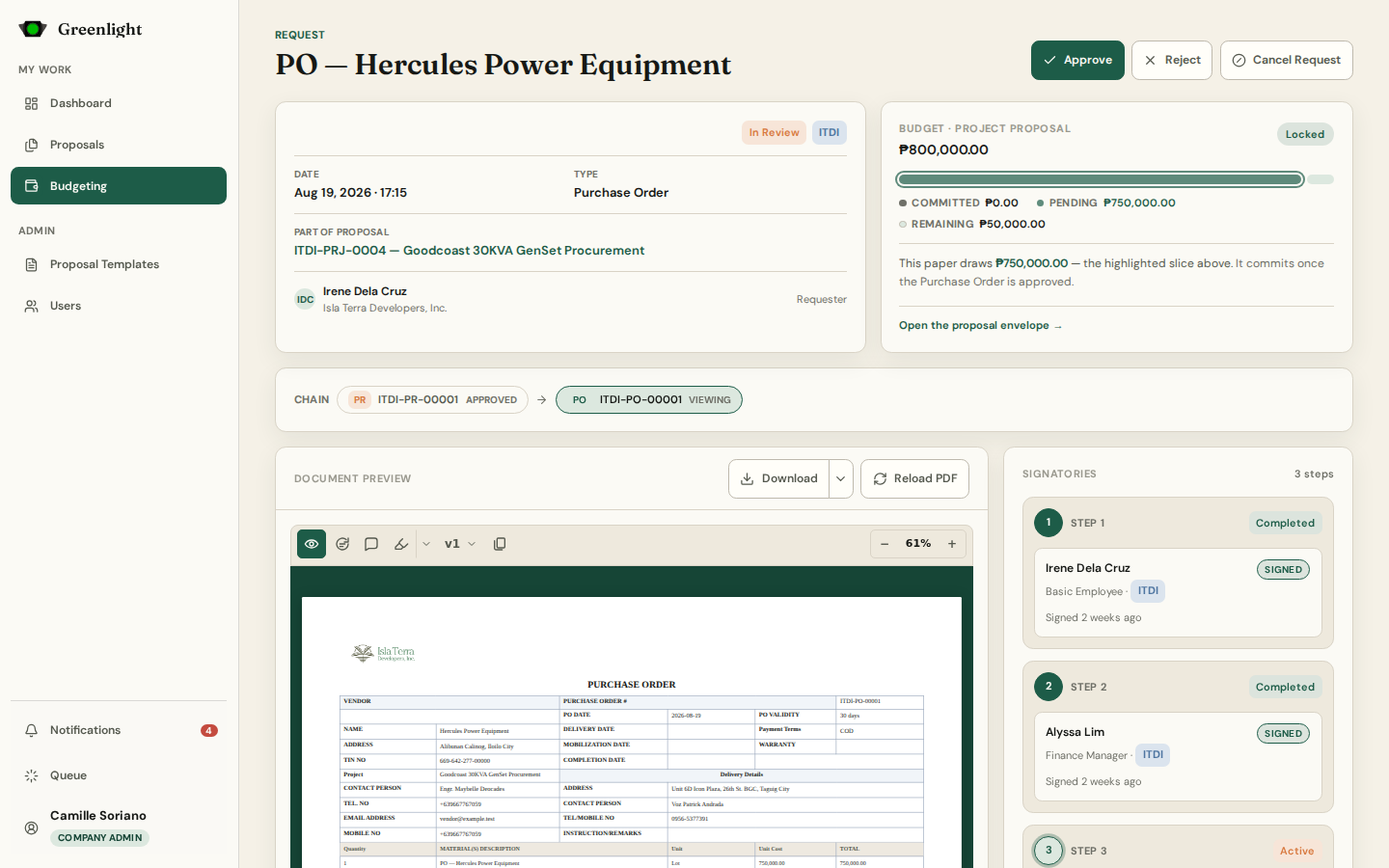This screenshot has width=1389, height=868.
Task: Click the IDC requester avatar
Action: tap(305, 299)
